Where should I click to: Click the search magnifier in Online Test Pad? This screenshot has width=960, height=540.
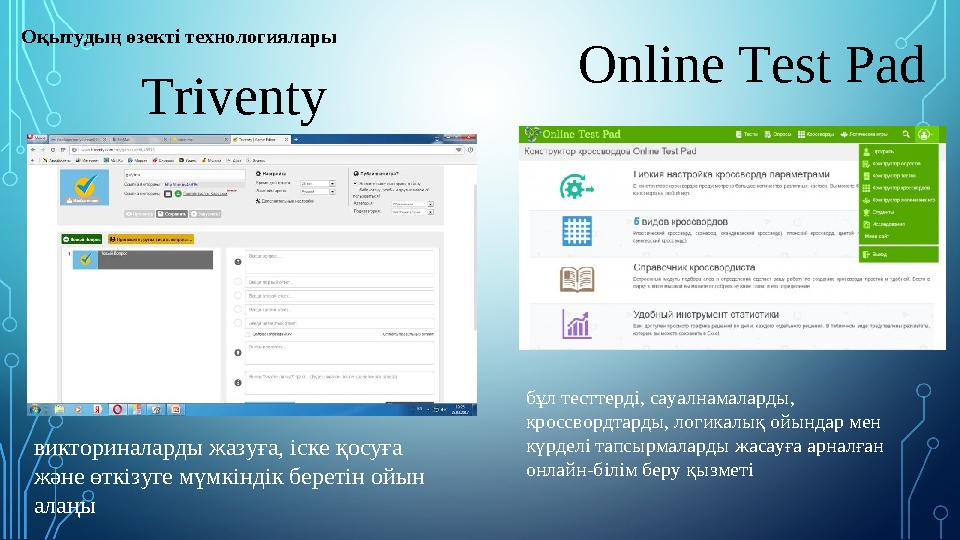coord(906,134)
